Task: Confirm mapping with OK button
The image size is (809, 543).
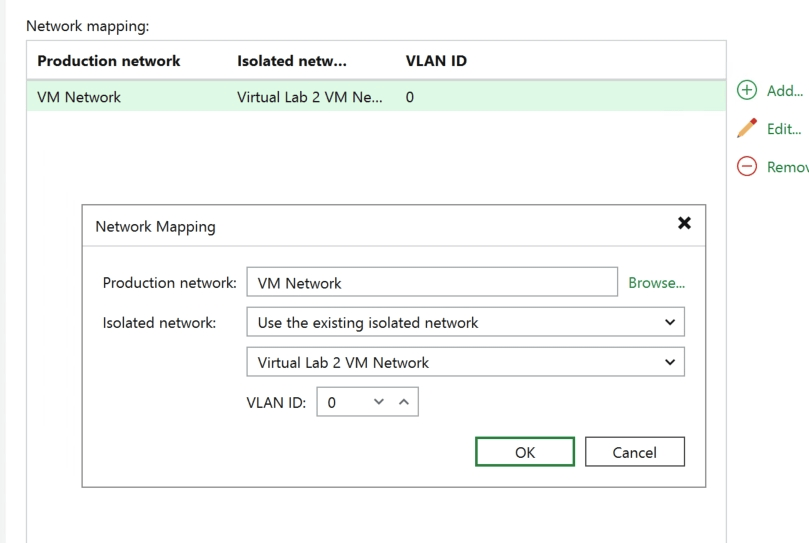Action: (x=525, y=452)
